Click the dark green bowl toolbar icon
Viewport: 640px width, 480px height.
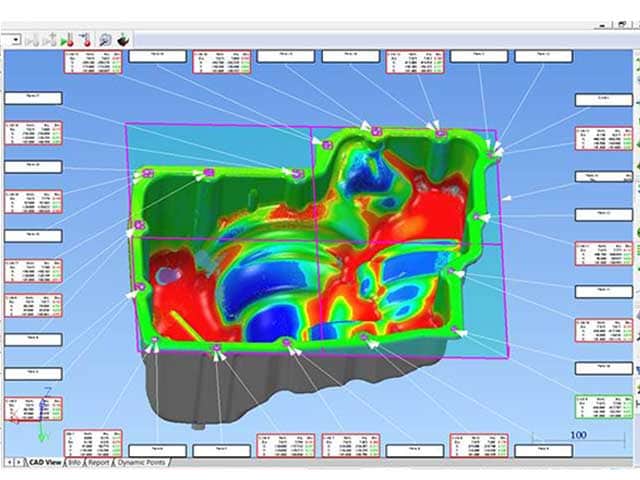click(124, 39)
